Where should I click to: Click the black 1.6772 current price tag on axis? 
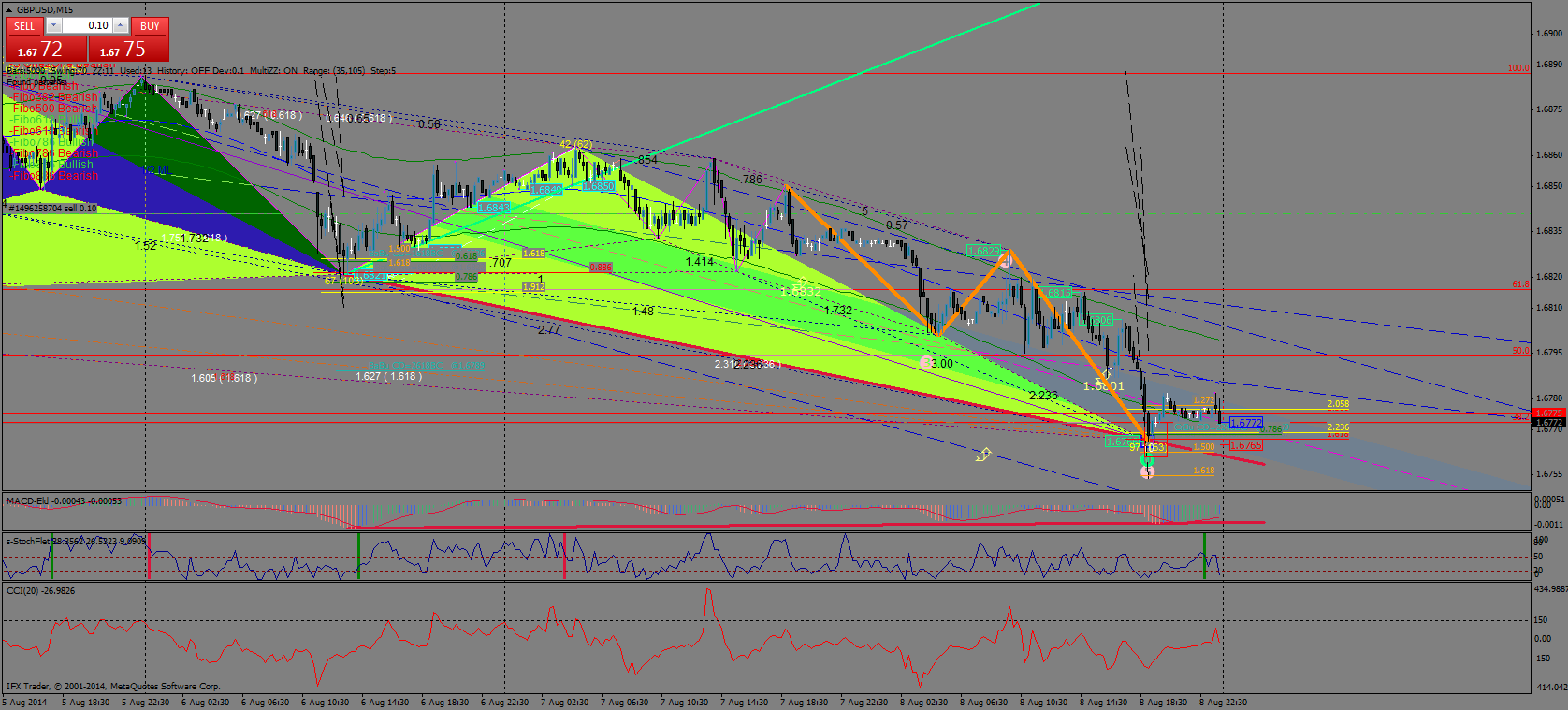coord(1549,423)
